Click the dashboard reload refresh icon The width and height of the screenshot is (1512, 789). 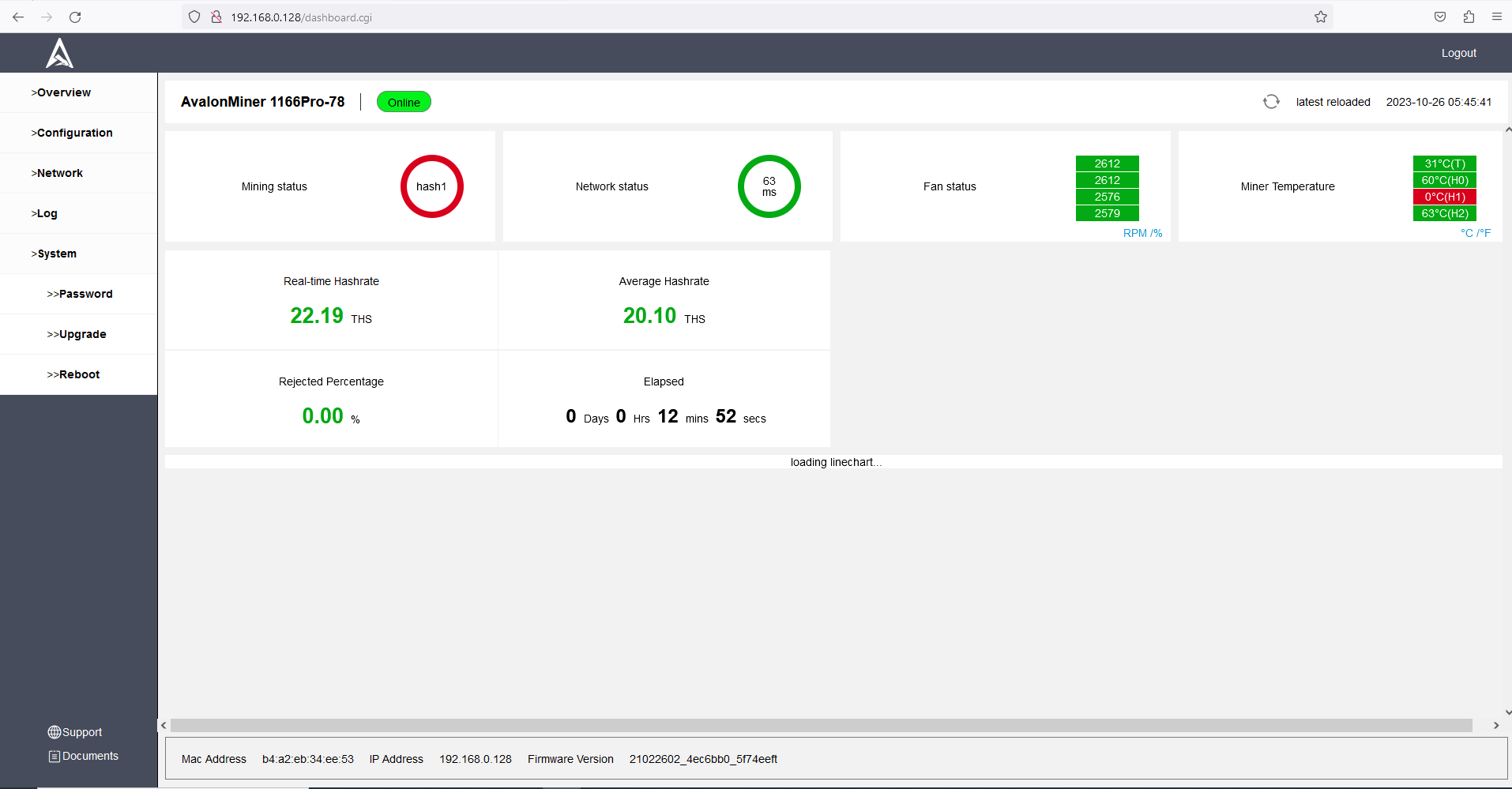tap(1271, 102)
